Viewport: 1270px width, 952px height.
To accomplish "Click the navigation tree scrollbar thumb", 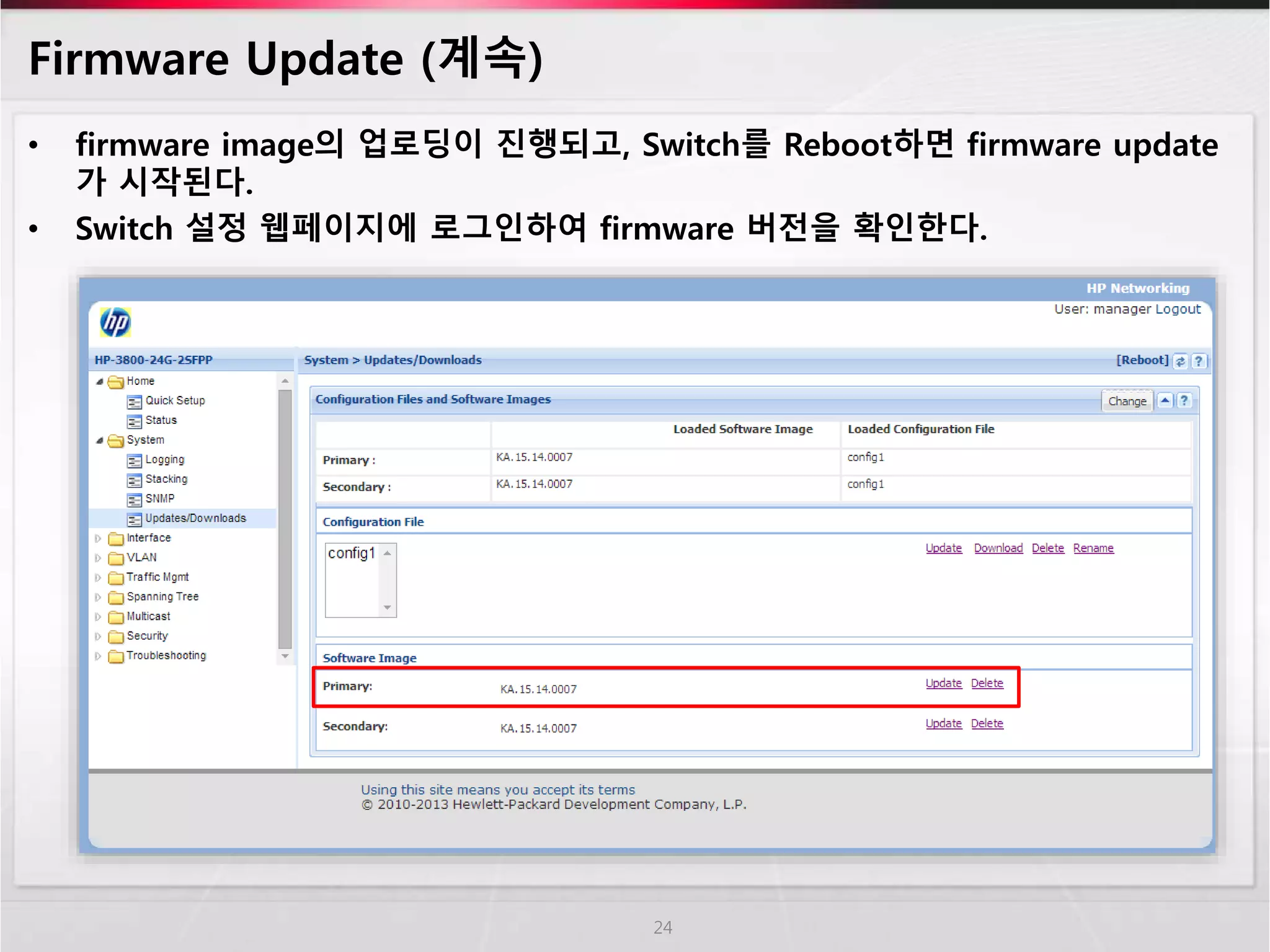I will [x=285, y=518].
